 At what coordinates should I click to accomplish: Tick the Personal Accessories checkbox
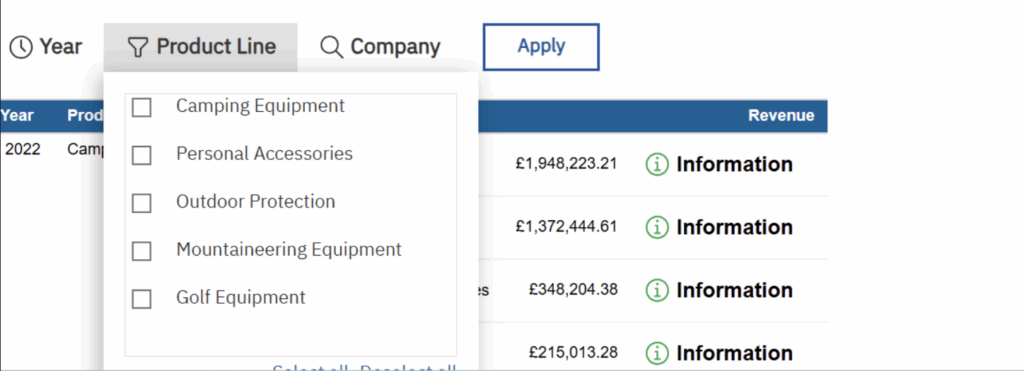(x=142, y=155)
